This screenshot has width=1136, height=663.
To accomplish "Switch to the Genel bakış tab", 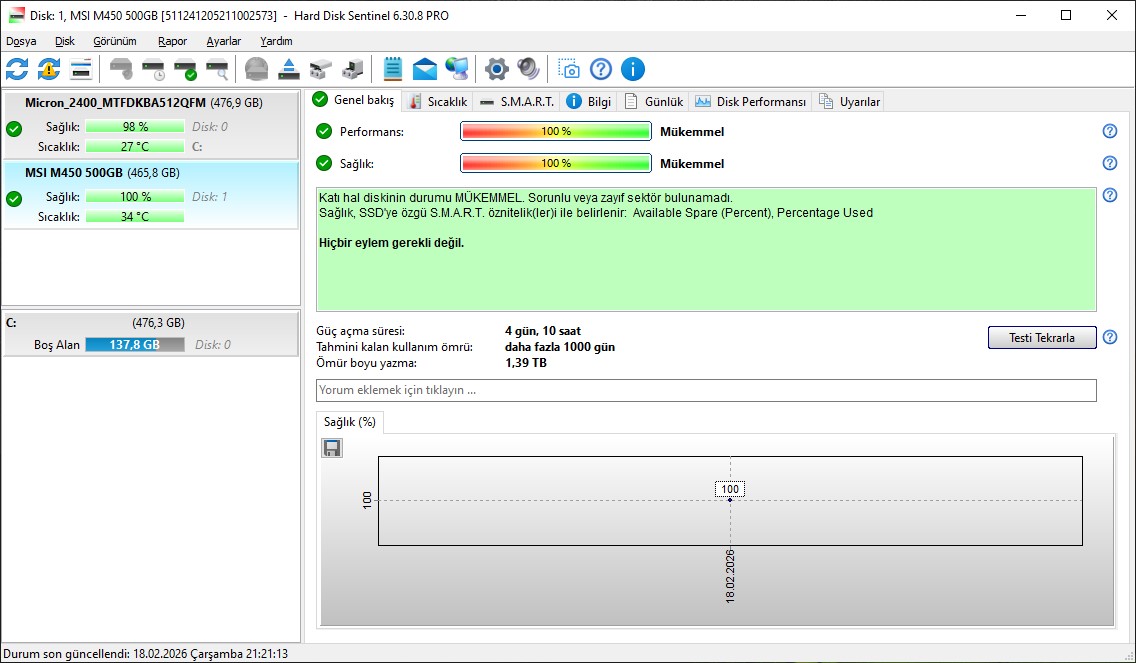I will coord(354,100).
